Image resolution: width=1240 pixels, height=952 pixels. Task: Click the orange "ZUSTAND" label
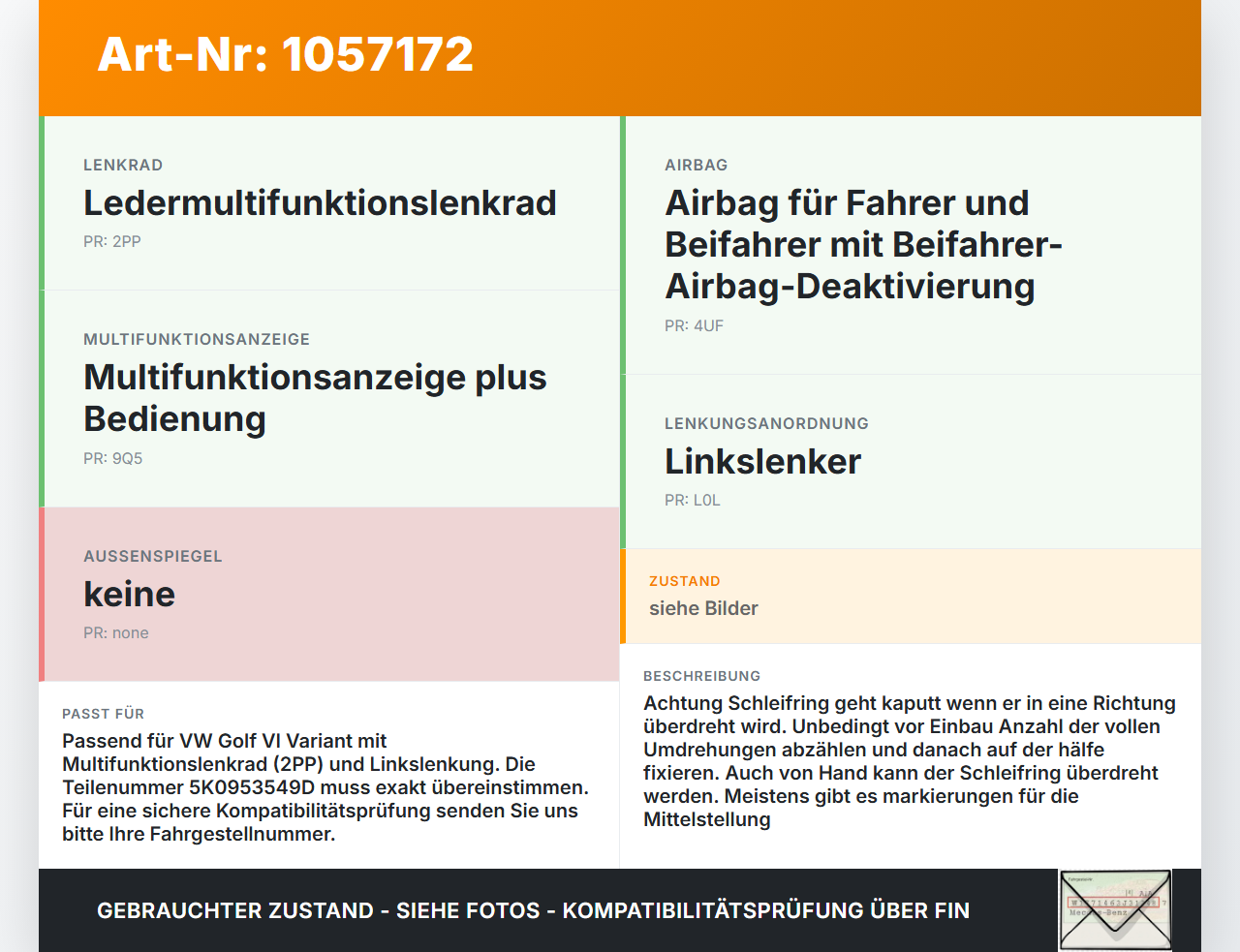[x=685, y=581]
